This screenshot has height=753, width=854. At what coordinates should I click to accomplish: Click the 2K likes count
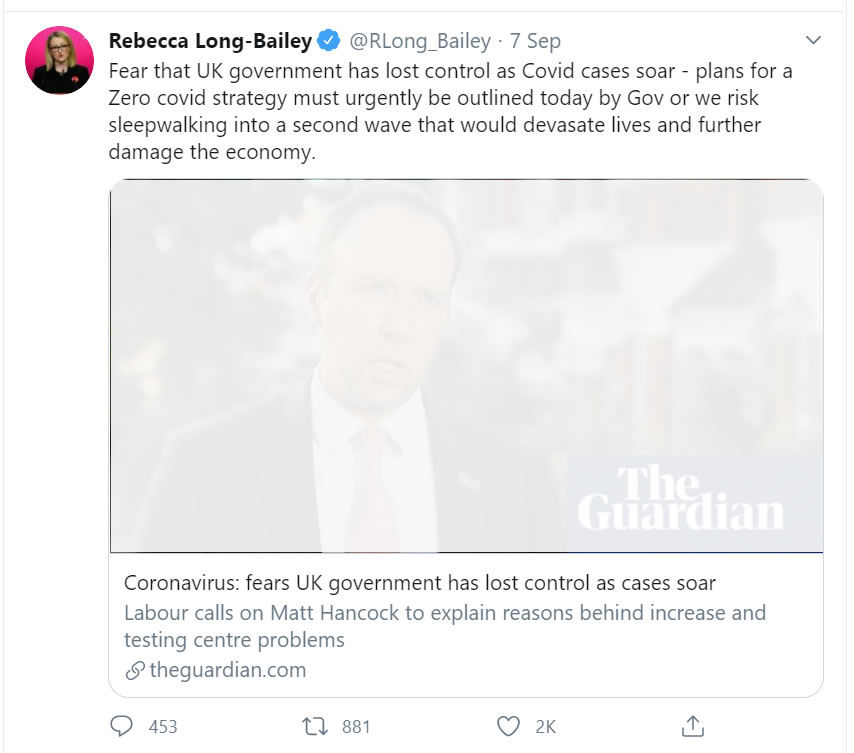547,727
